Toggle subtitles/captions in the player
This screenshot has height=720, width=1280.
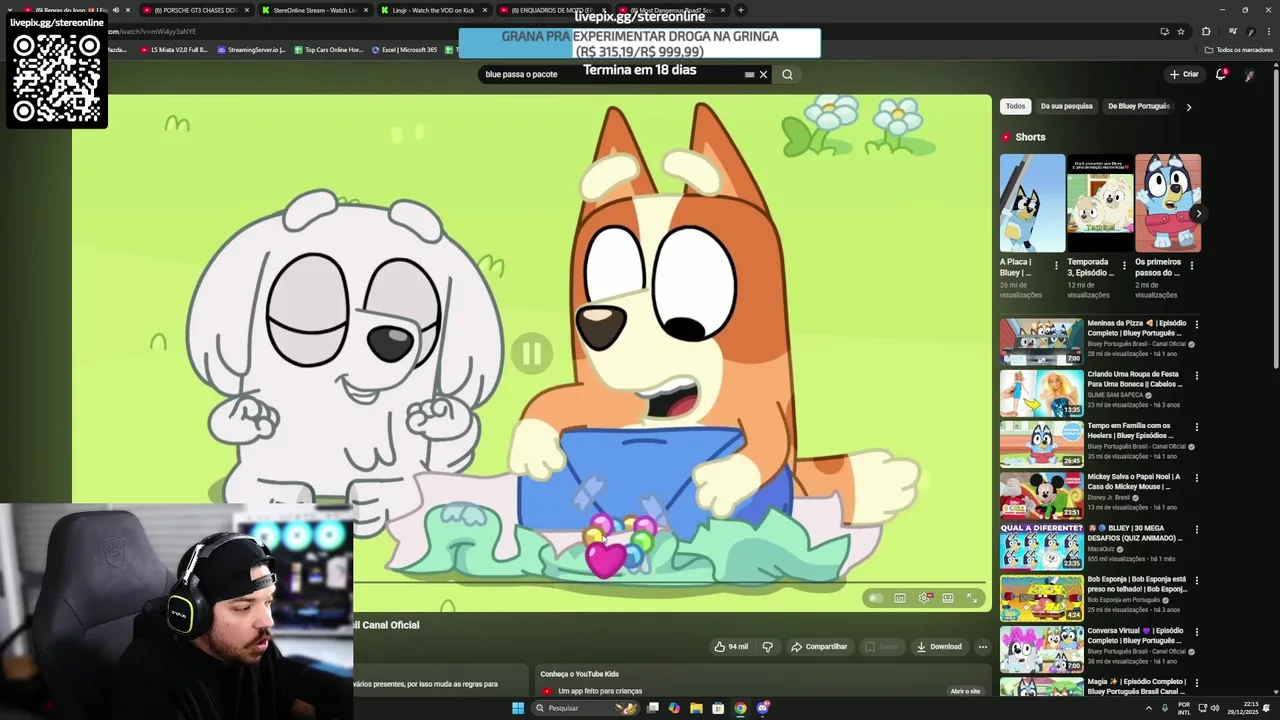pyautogui.click(x=900, y=598)
